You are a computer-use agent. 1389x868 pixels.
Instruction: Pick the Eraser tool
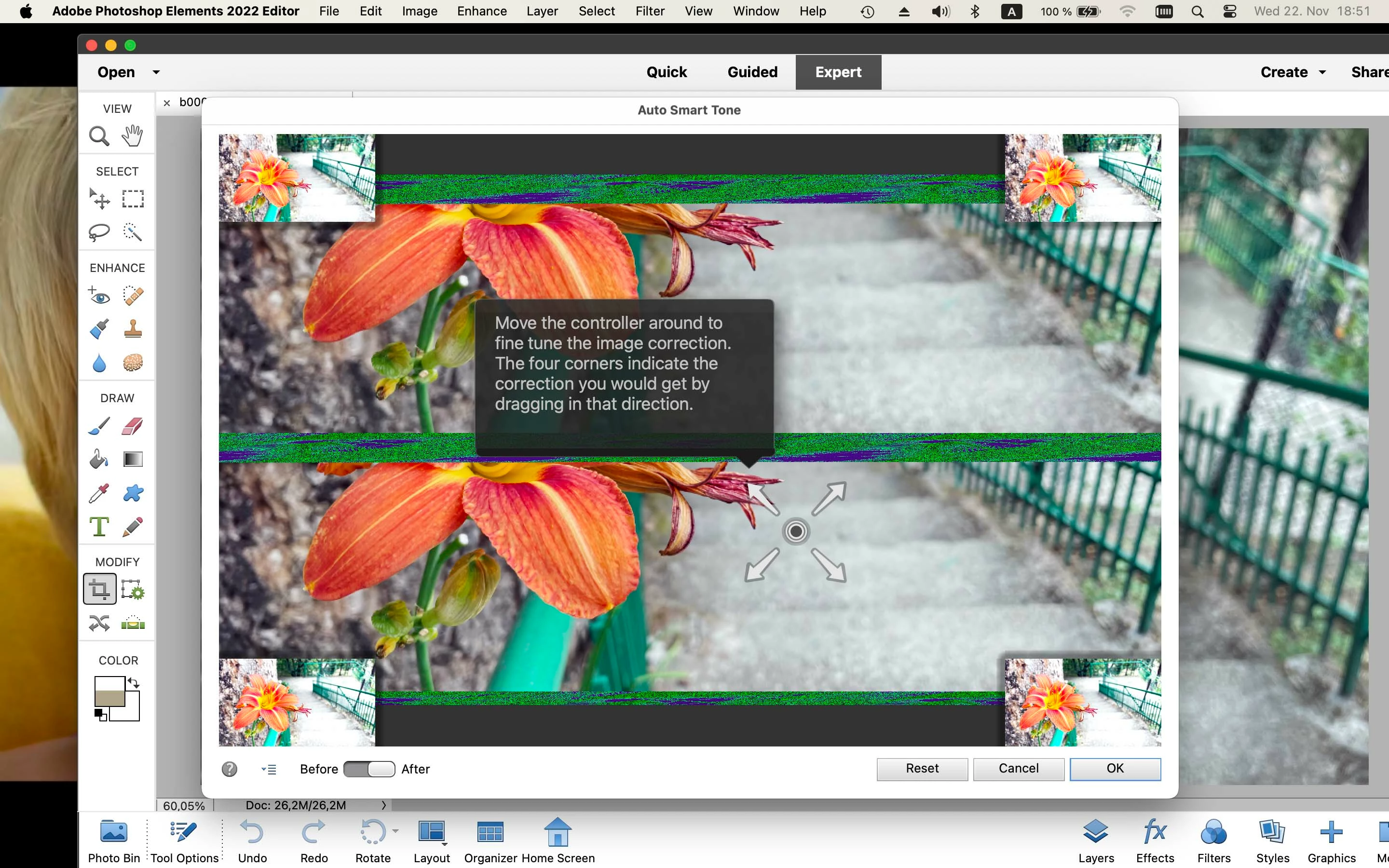click(x=133, y=427)
